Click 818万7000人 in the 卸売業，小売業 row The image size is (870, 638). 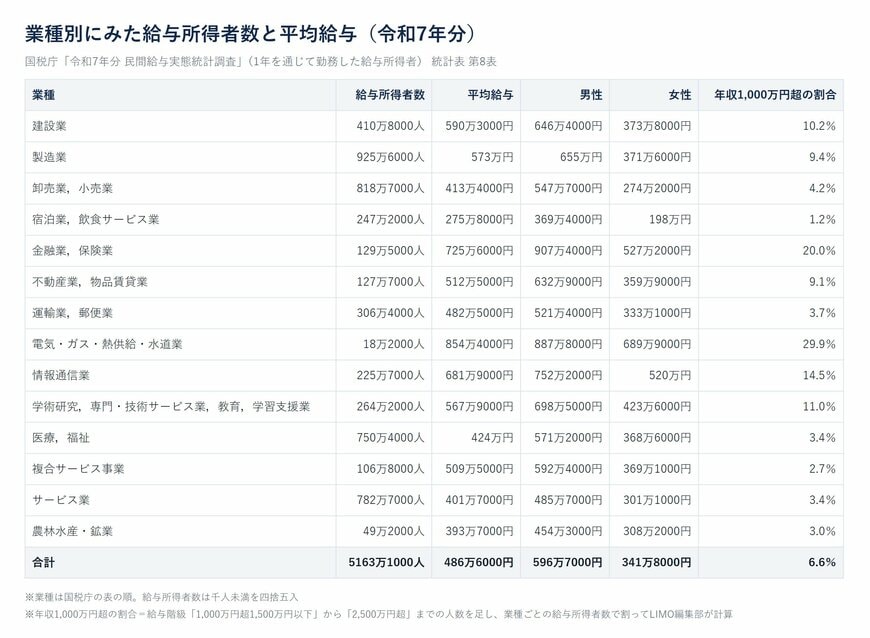(391, 188)
